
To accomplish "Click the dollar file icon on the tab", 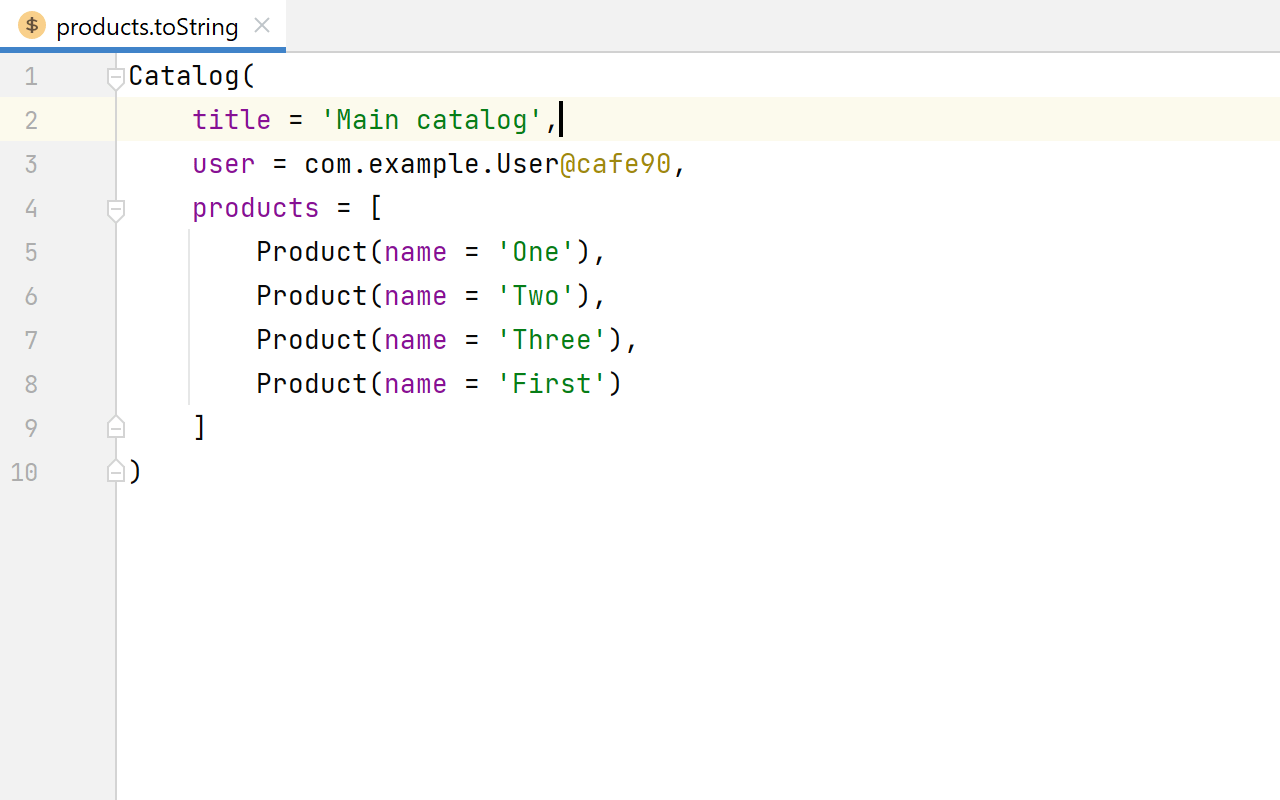I will click(x=32, y=26).
